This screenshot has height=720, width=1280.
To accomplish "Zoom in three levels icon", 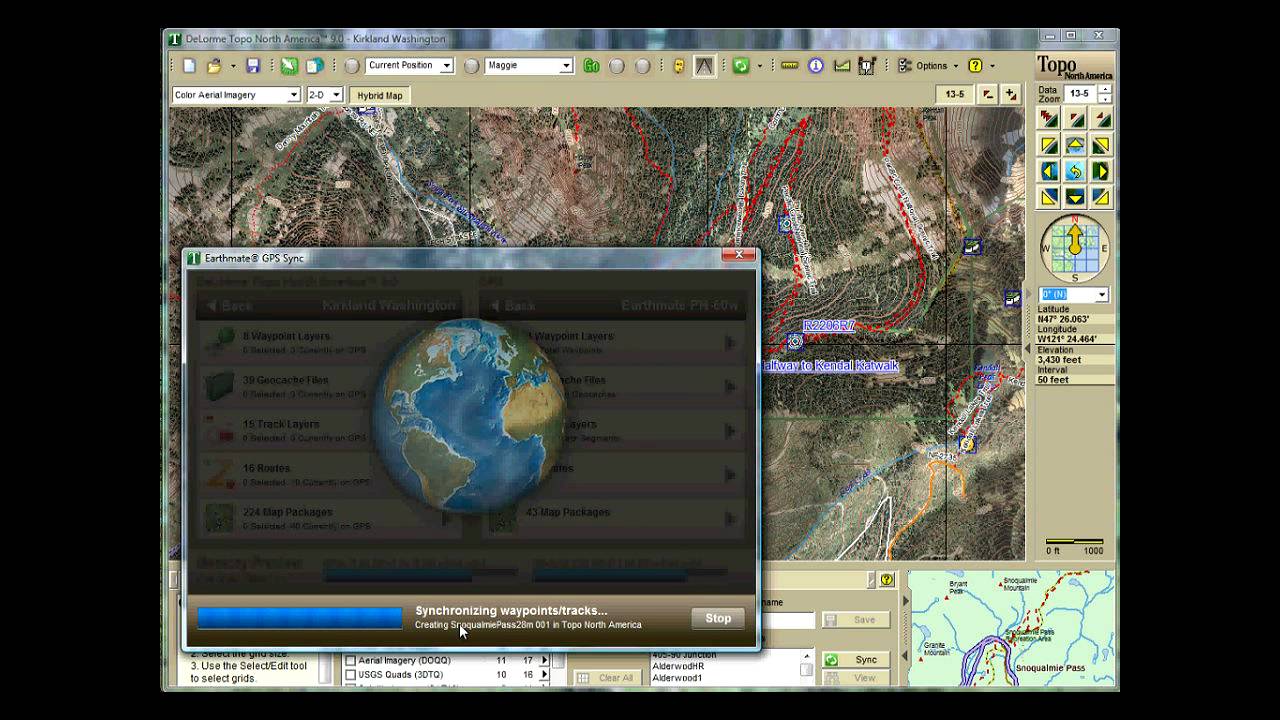I will (1049, 118).
